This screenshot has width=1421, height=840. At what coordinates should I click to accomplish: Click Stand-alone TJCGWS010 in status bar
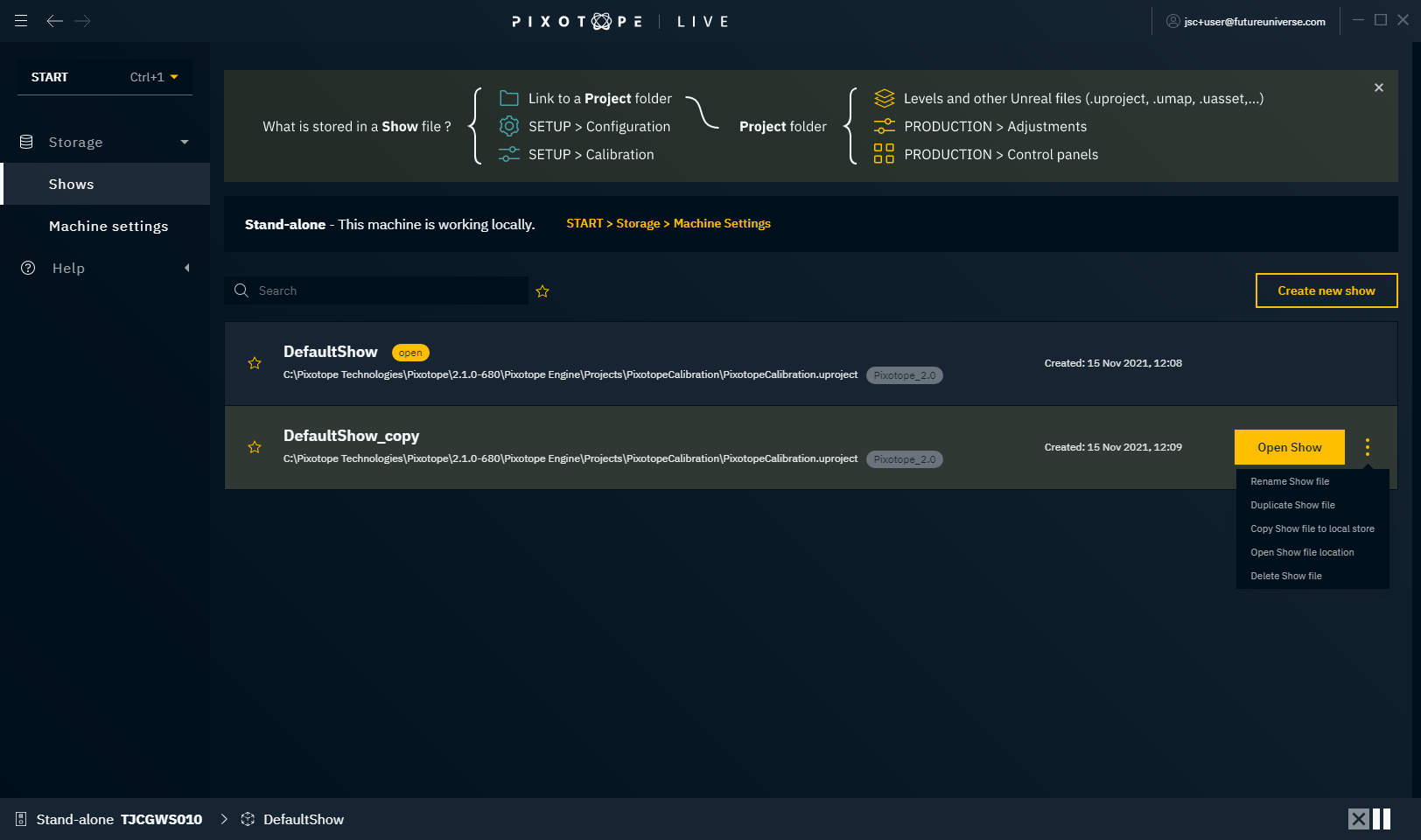coord(119,819)
